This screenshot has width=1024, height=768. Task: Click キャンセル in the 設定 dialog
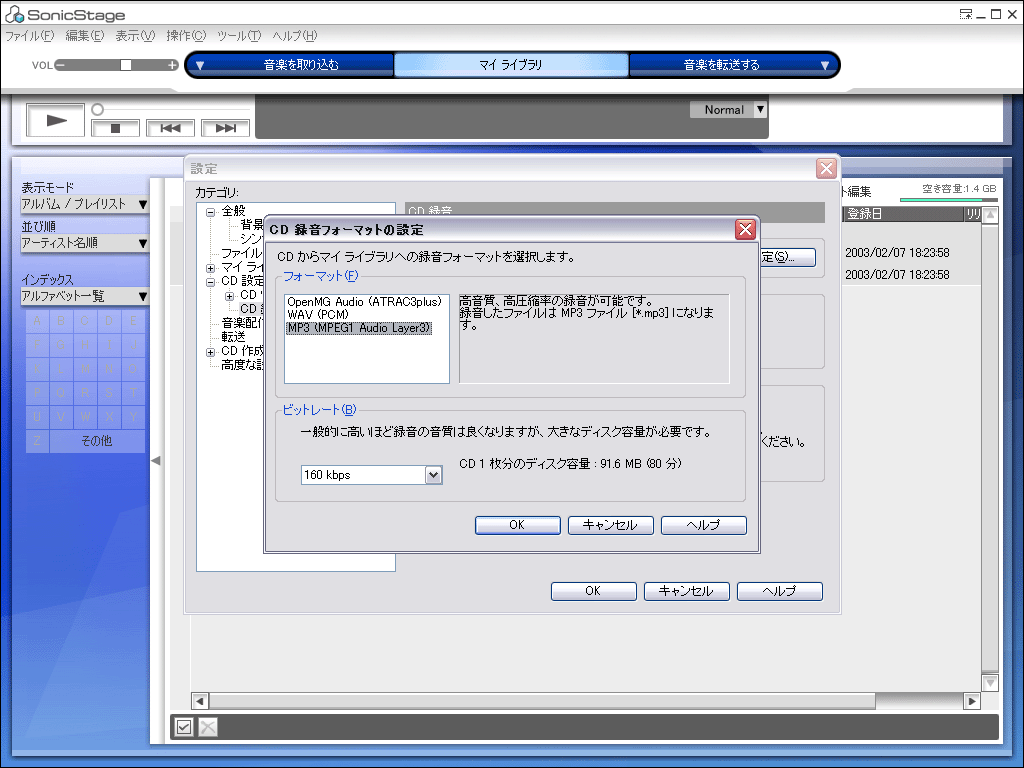tap(686, 591)
